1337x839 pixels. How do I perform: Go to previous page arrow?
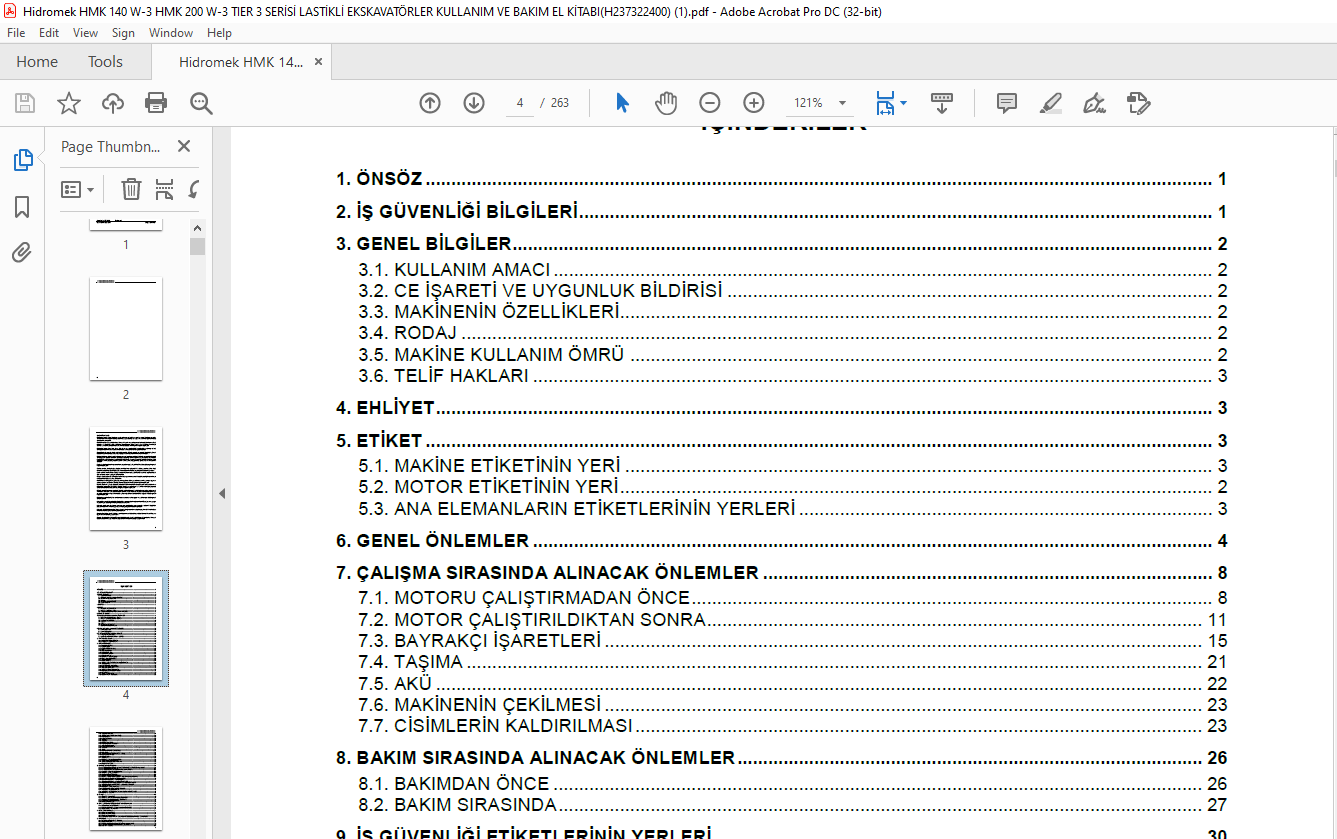pos(430,103)
